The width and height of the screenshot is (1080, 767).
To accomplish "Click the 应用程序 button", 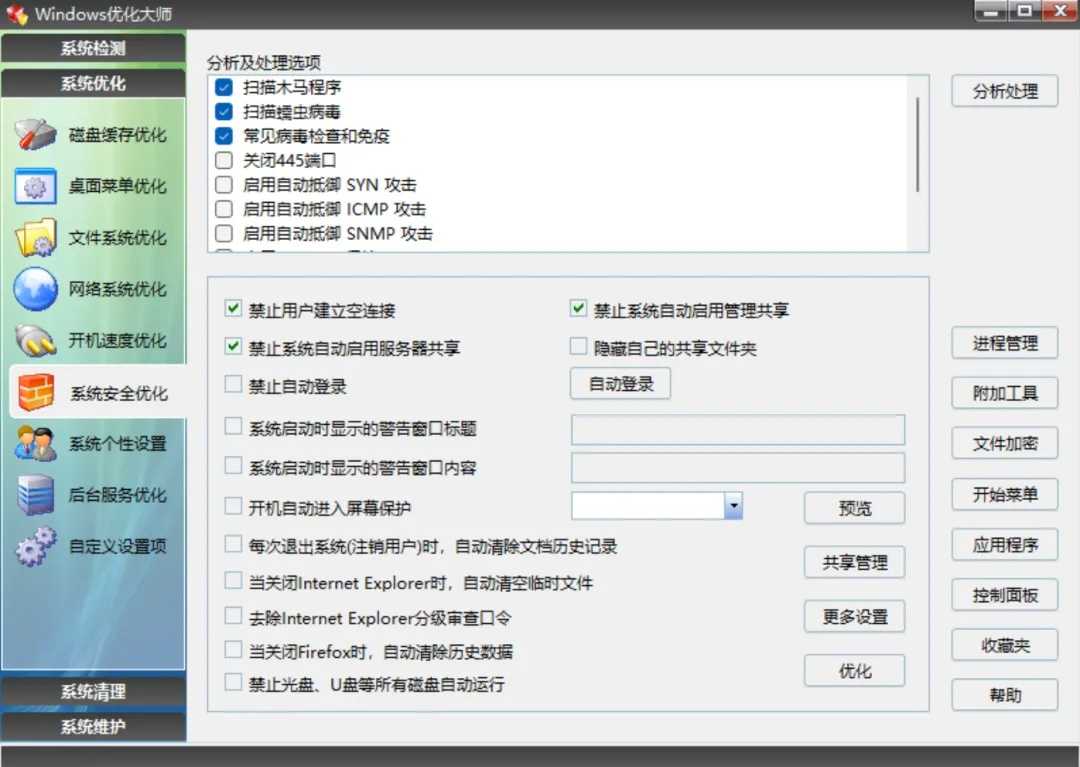I will pyautogui.click(x=1005, y=545).
